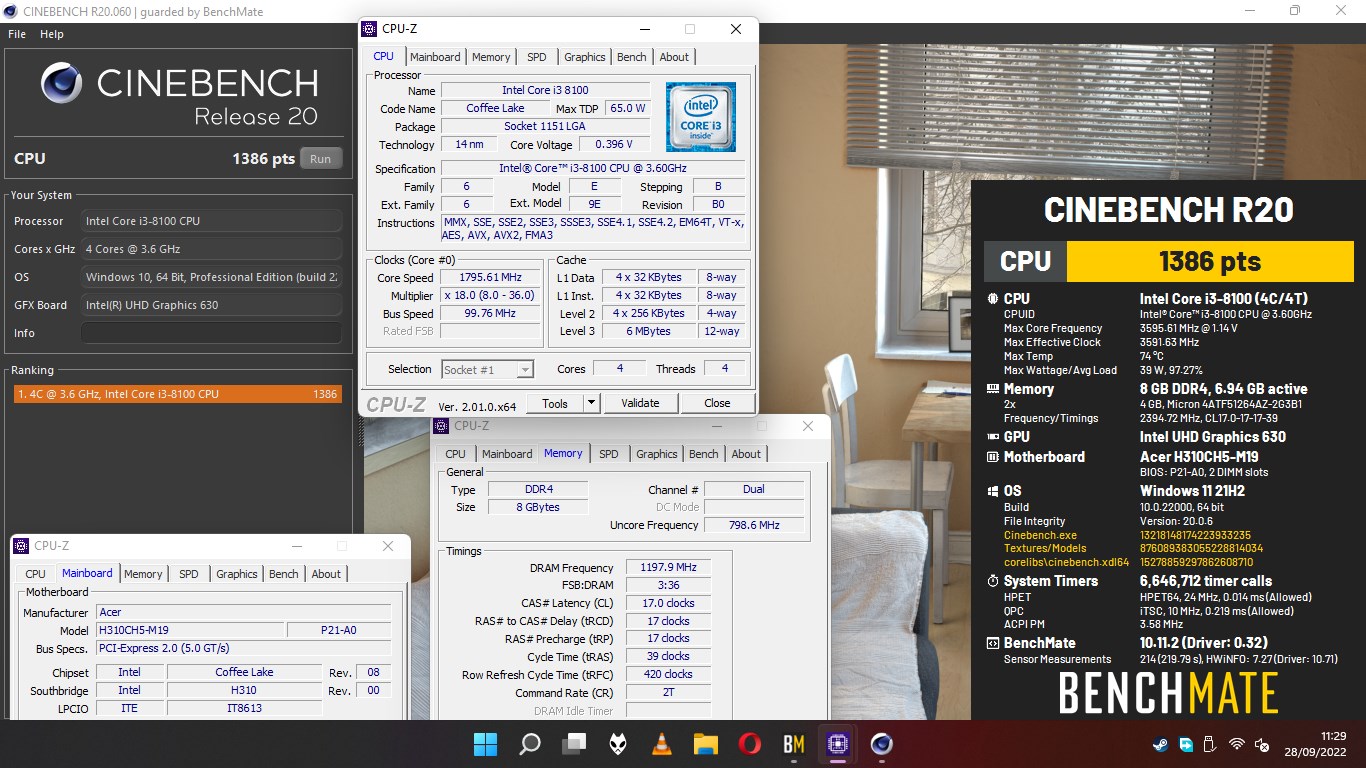Click the DRAM Frequency value 1197.9 MHz

[667, 567]
